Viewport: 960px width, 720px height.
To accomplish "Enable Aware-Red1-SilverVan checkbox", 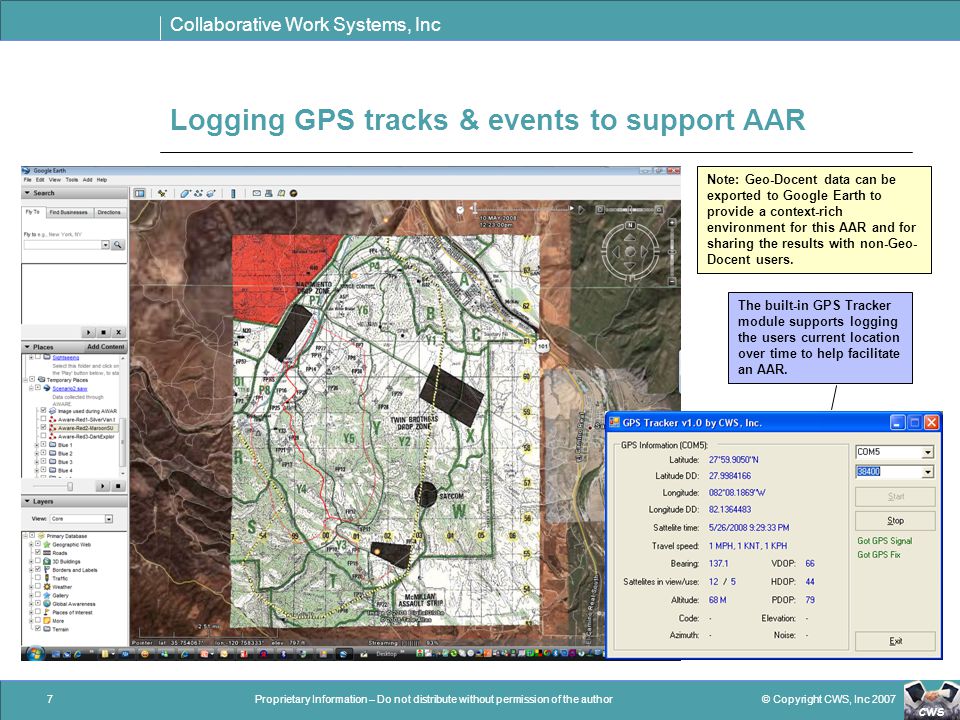I will coord(43,419).
